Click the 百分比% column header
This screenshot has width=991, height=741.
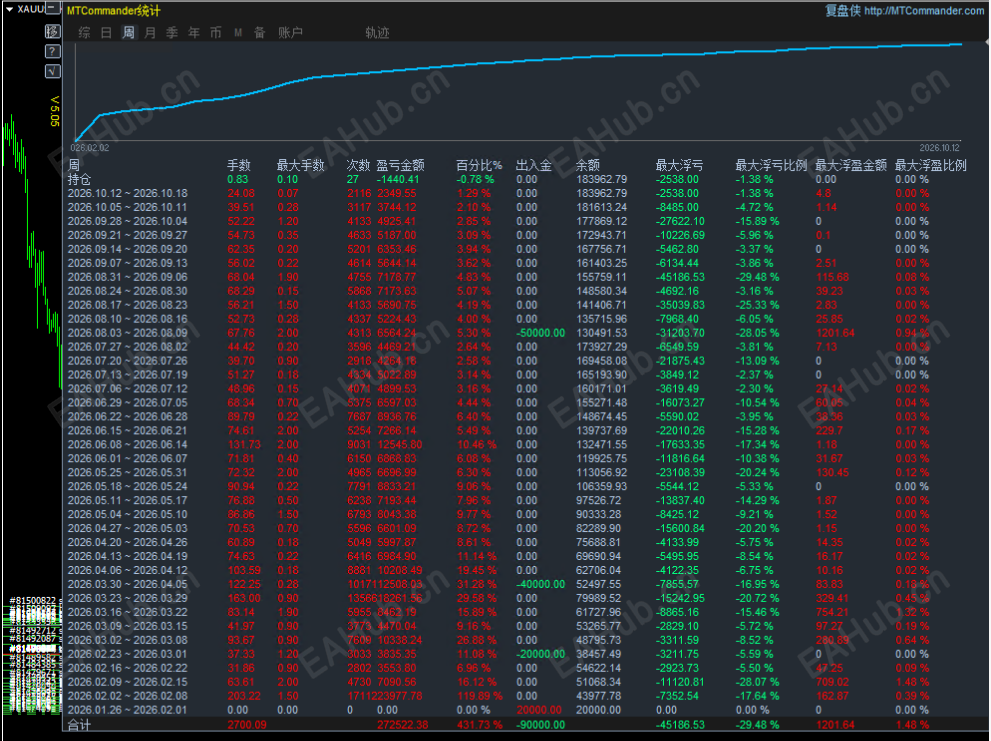pos(479,166)
